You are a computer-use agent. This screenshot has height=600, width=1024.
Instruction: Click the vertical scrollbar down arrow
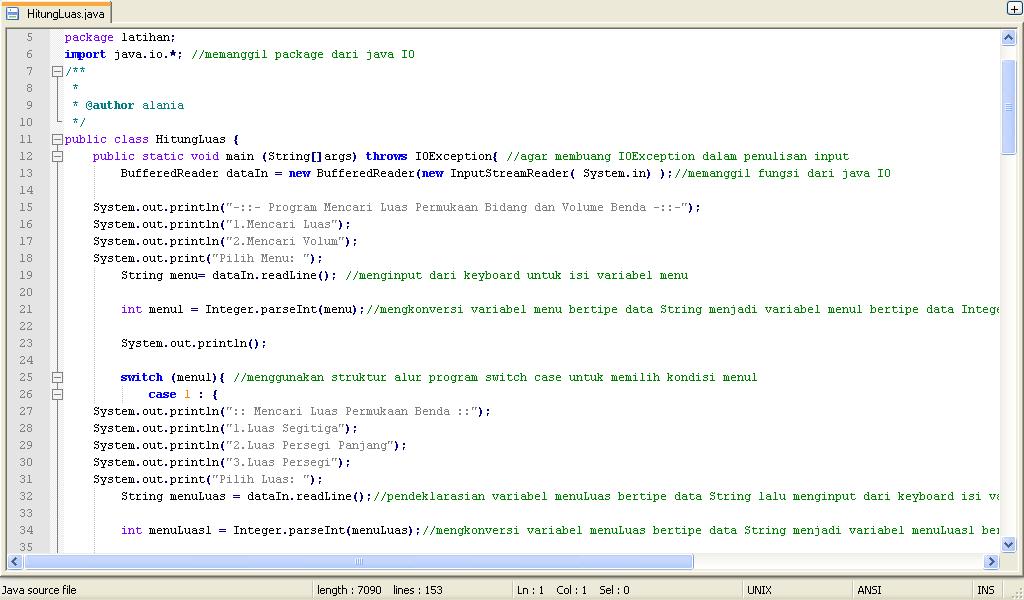coord(1008,542)
